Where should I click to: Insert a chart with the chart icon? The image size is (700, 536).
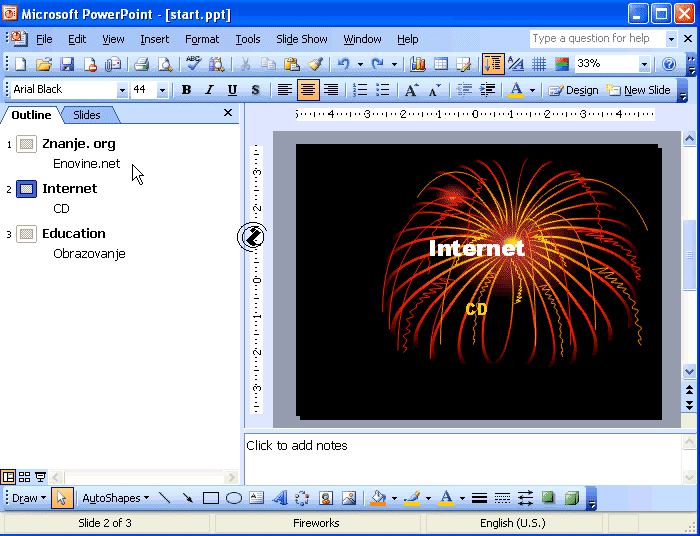[417, 64]
